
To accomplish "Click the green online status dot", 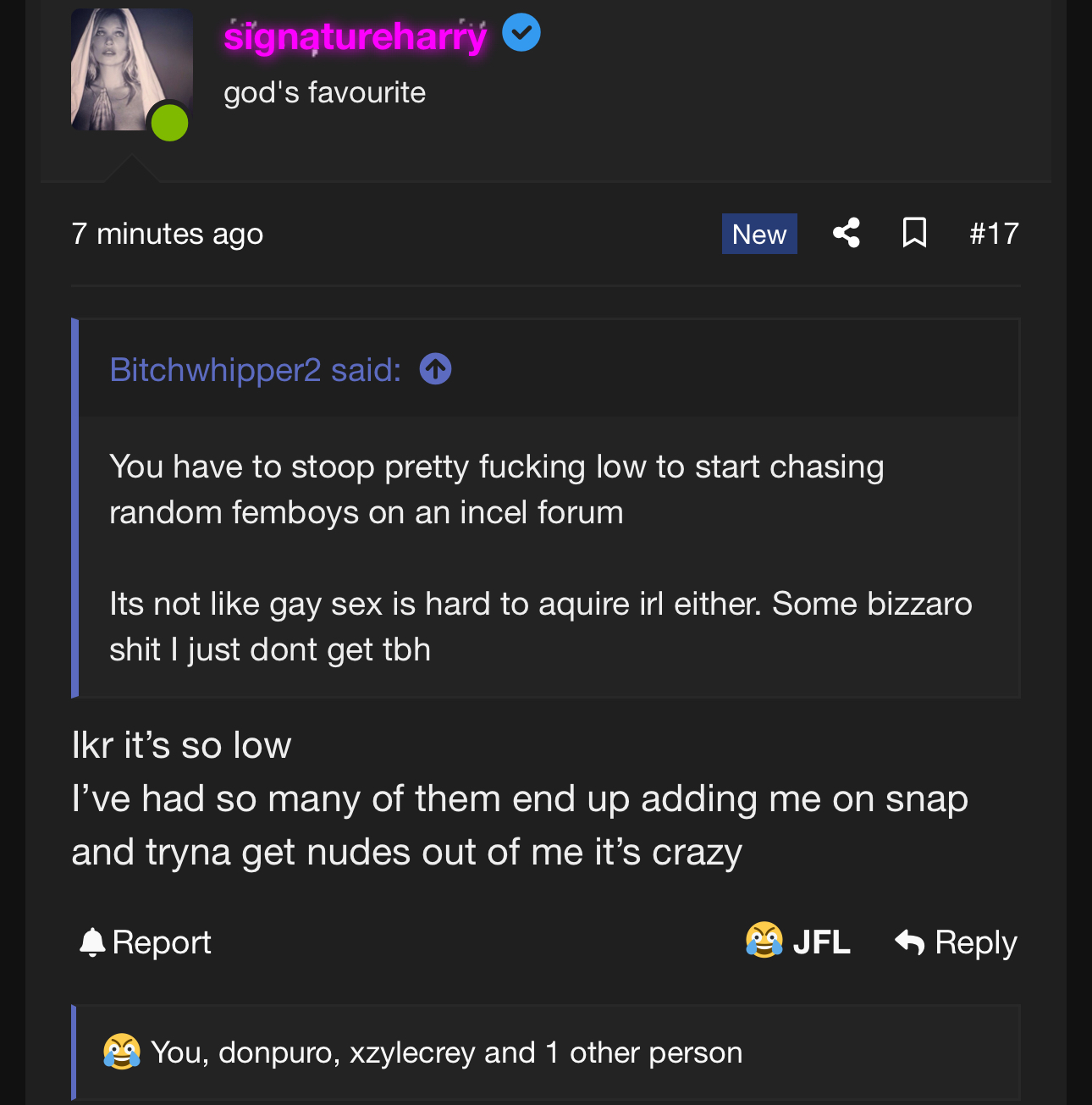I will tap(169, 124).
